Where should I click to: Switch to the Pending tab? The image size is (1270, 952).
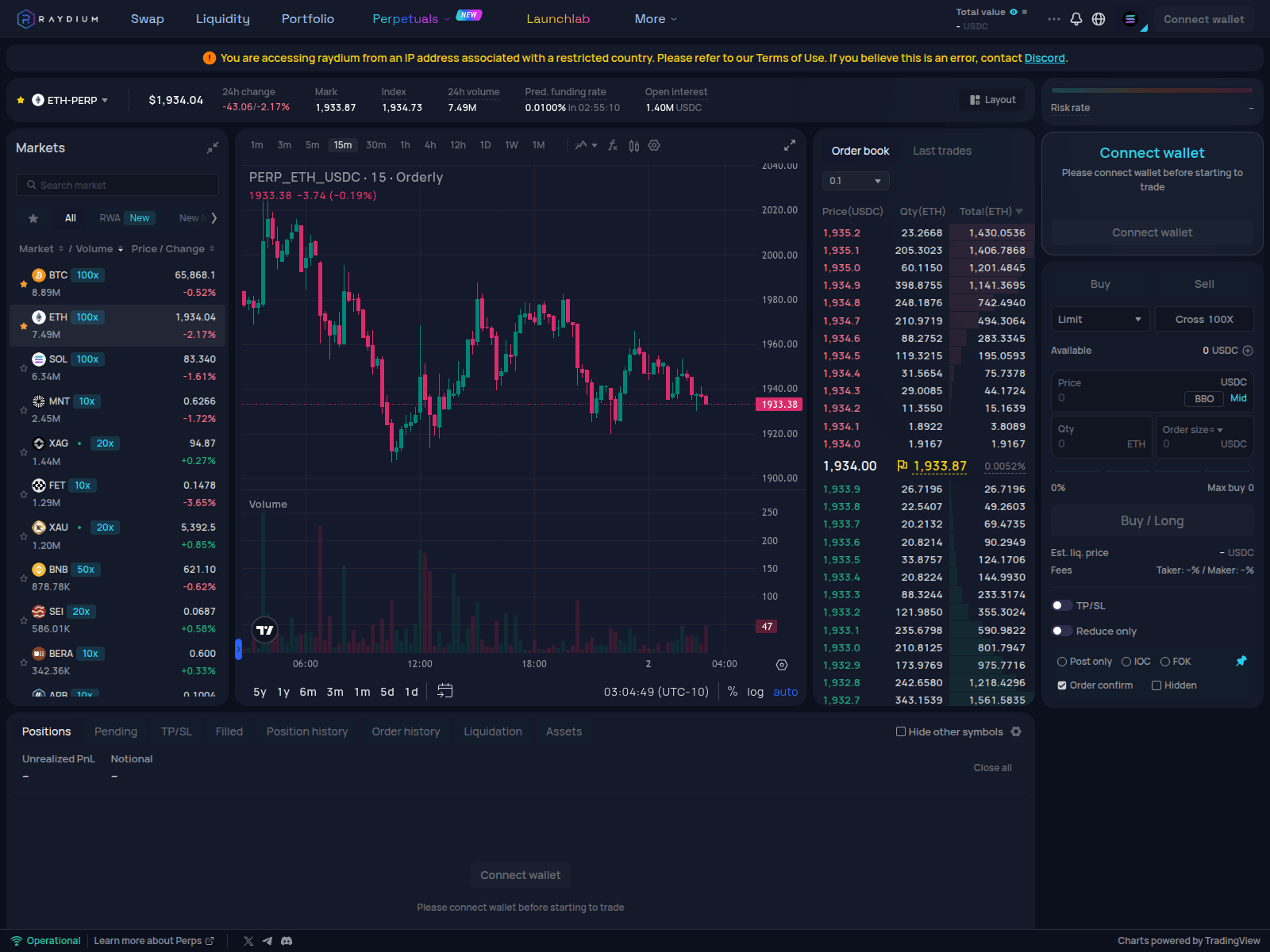(x=116, y=731)
